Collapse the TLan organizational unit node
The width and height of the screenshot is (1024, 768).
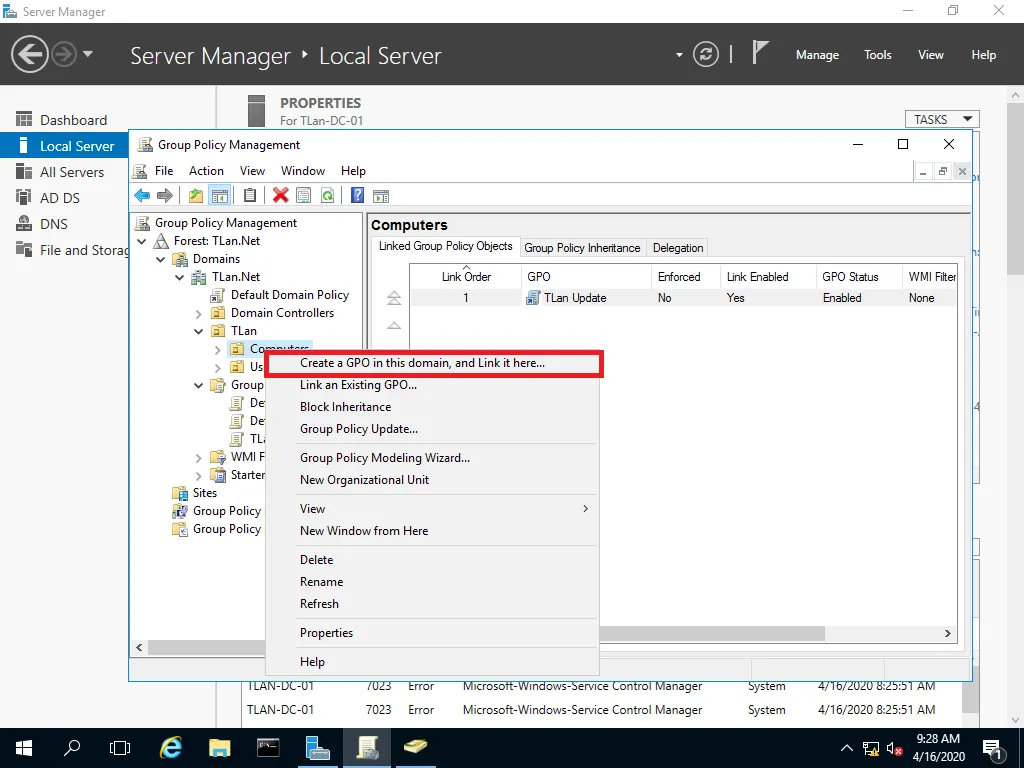[x=199, y=331]
